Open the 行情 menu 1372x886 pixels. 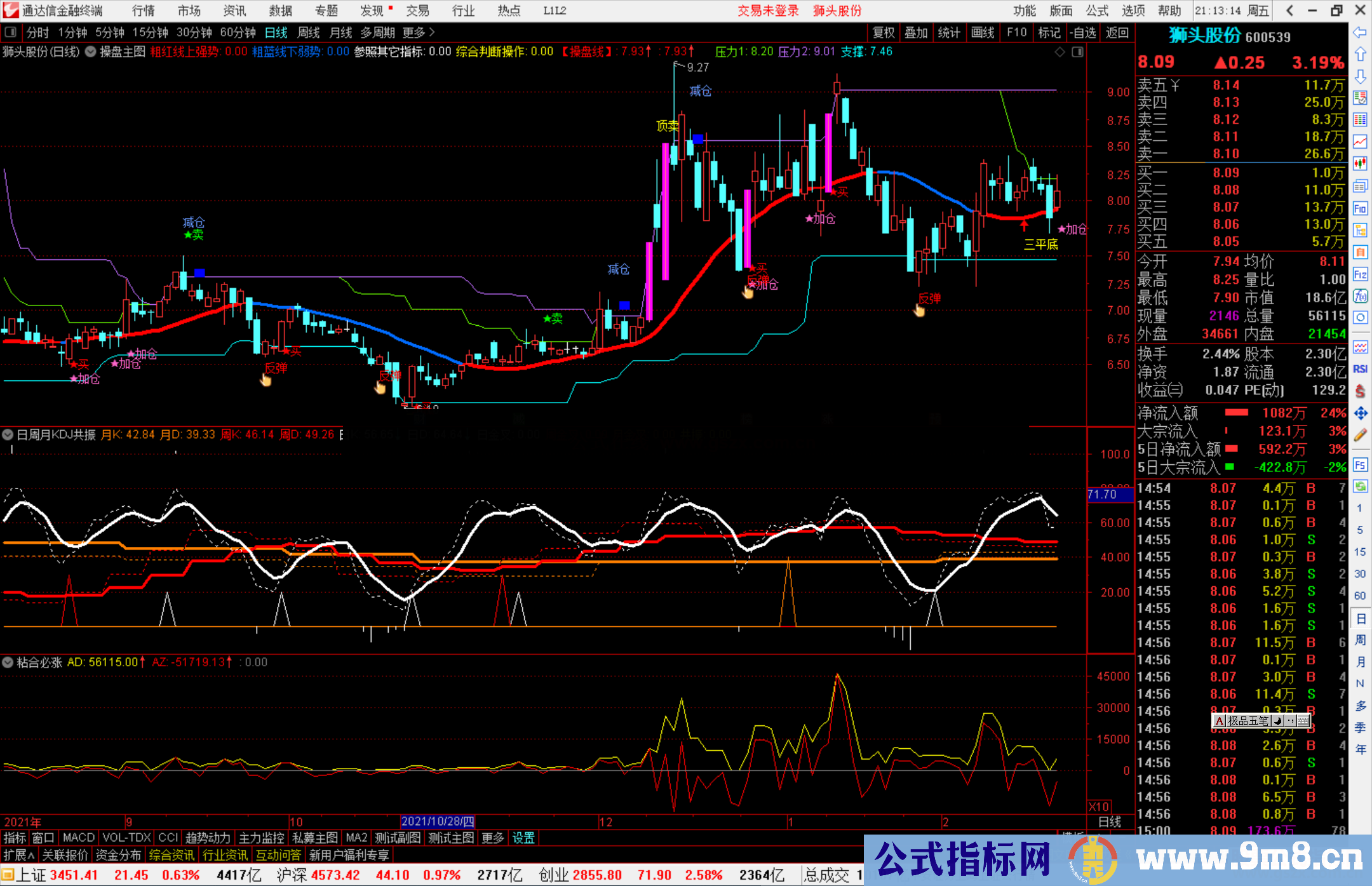[143, 11]
